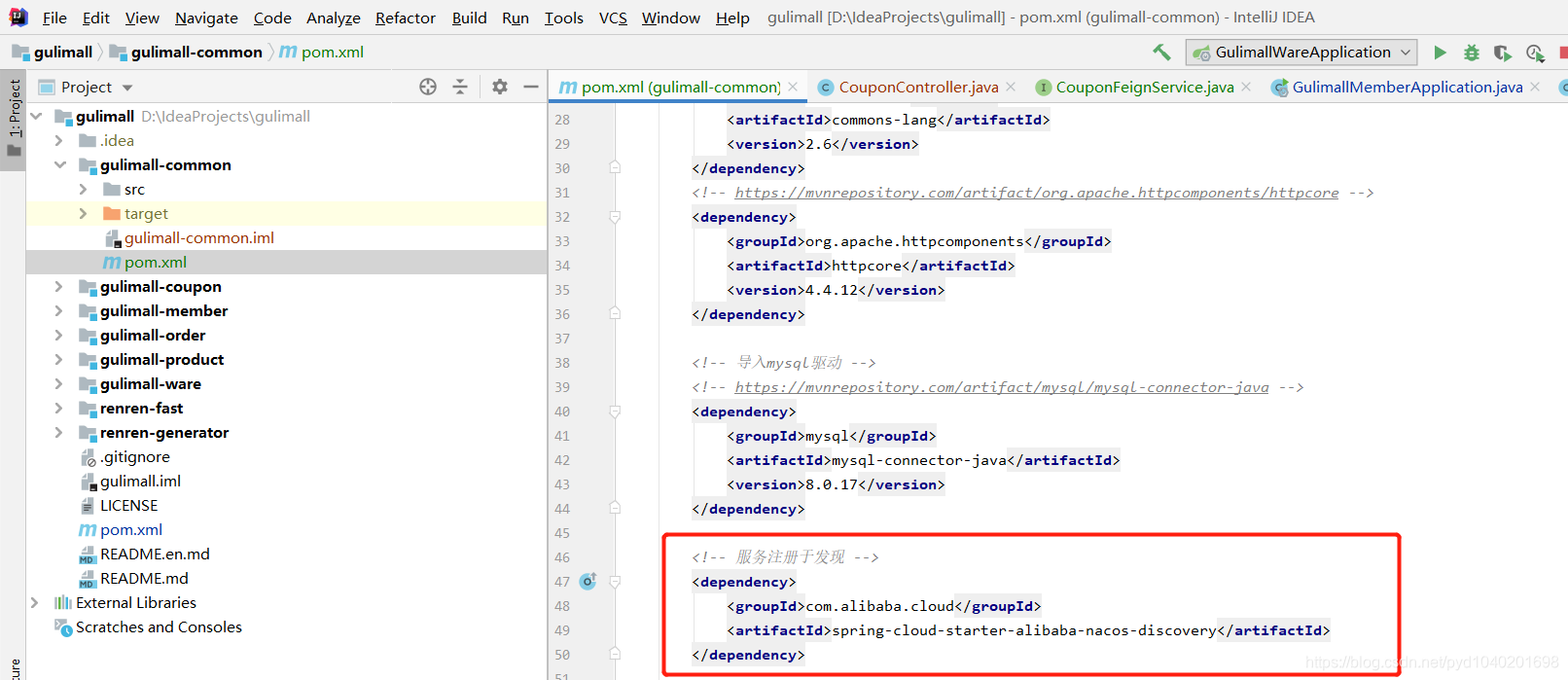This screenshot has height=680, width=1568.
Task: Open the Build menu
Action: tap(469, 18)
